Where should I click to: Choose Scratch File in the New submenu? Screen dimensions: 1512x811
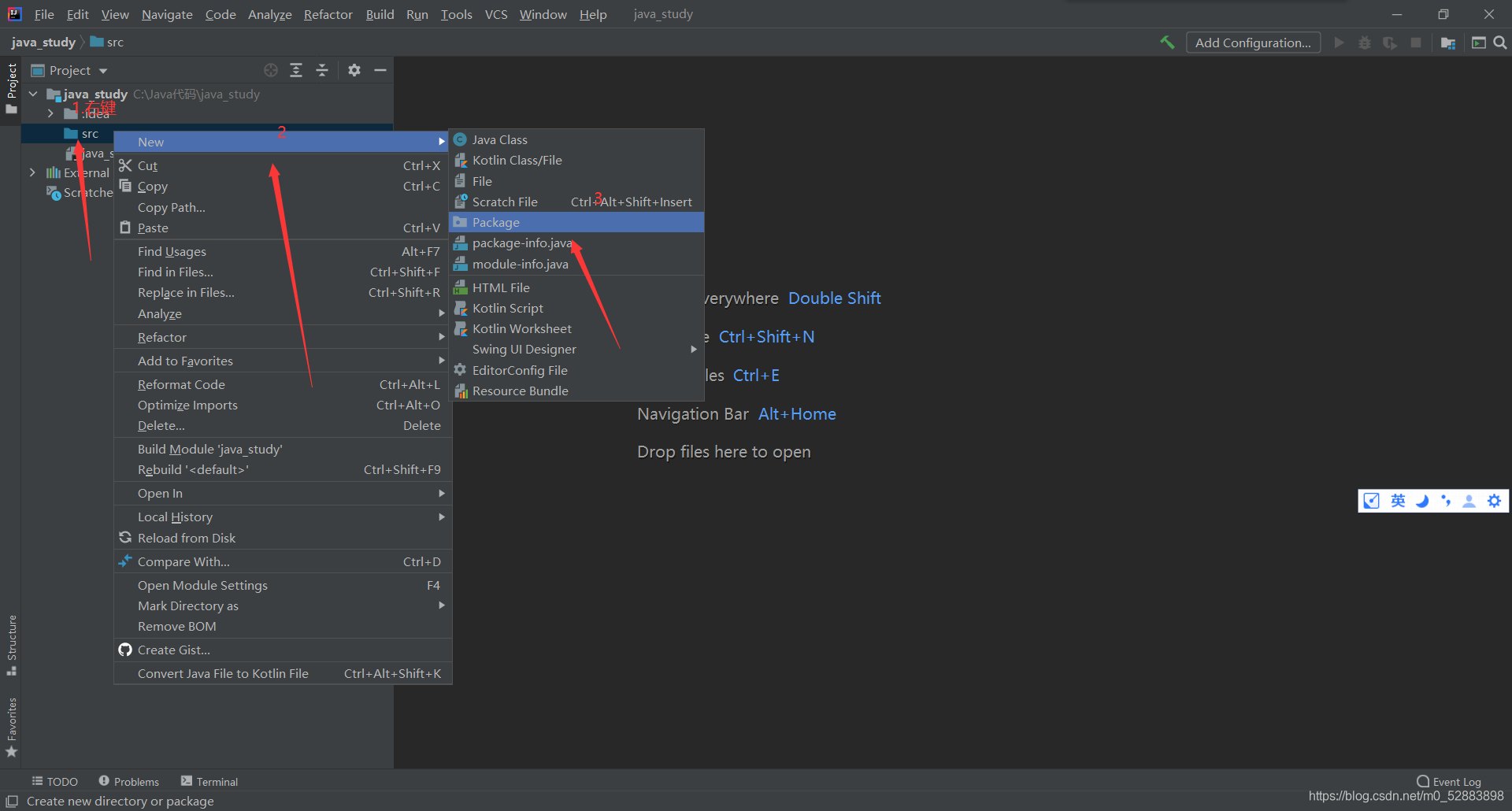[576, 202]
